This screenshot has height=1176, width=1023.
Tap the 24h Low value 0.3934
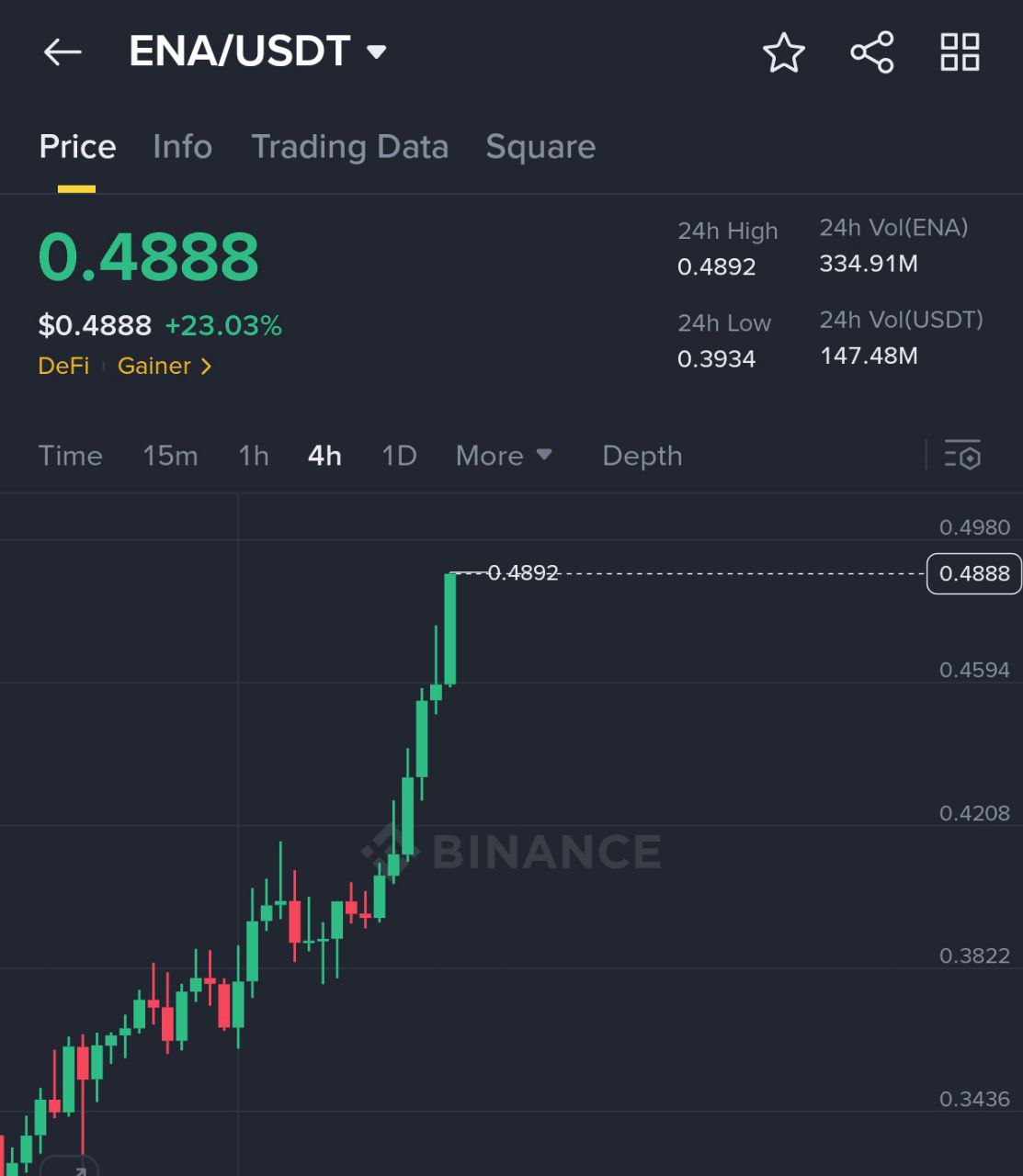(716, 359)
